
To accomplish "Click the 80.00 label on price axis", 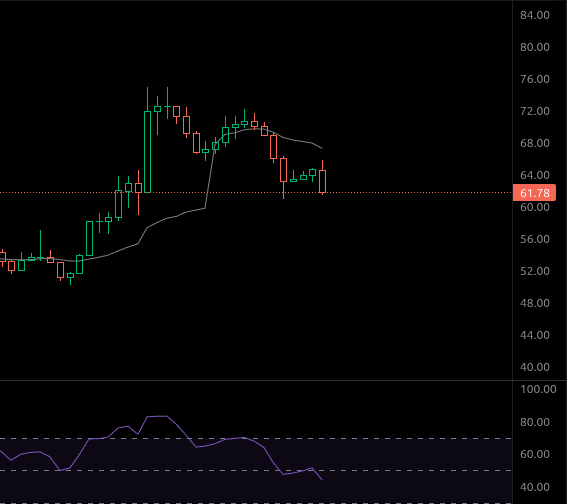I will [535, 47].
